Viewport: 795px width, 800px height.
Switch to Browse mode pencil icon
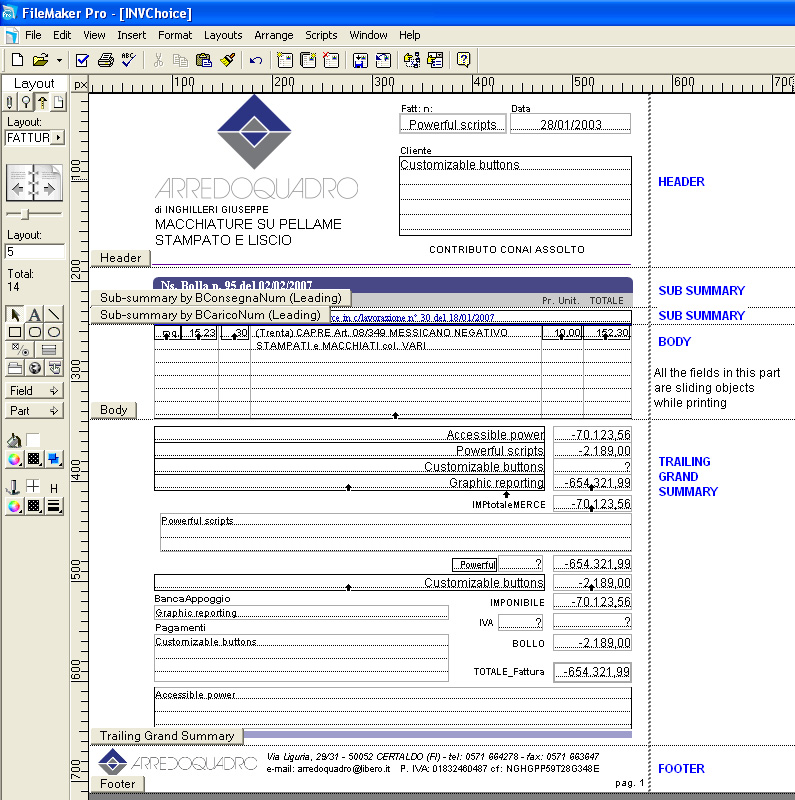point(10,102)
